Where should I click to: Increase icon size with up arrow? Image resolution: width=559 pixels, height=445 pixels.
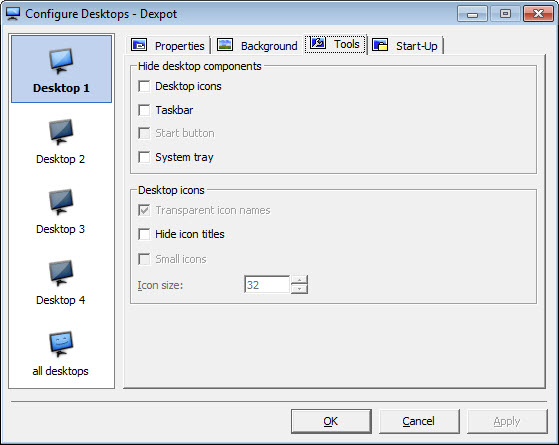[x=299, y=280]
